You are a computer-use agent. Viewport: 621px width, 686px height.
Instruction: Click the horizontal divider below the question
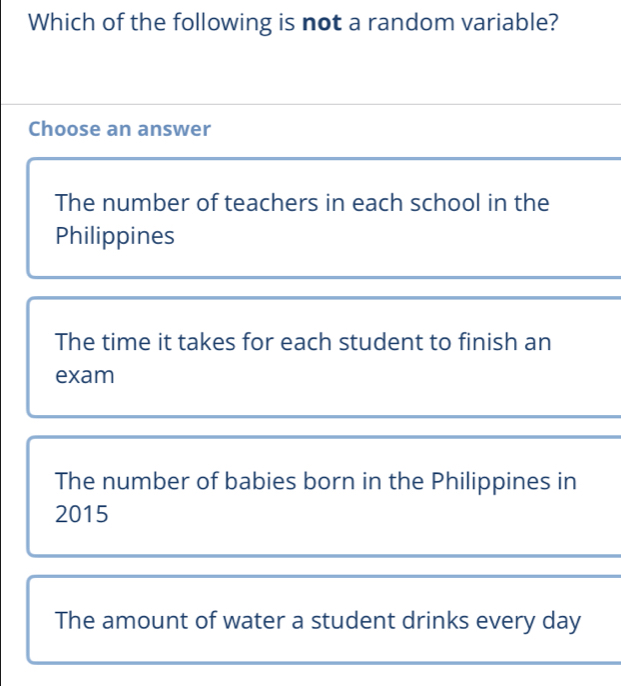tap(310, 105)
